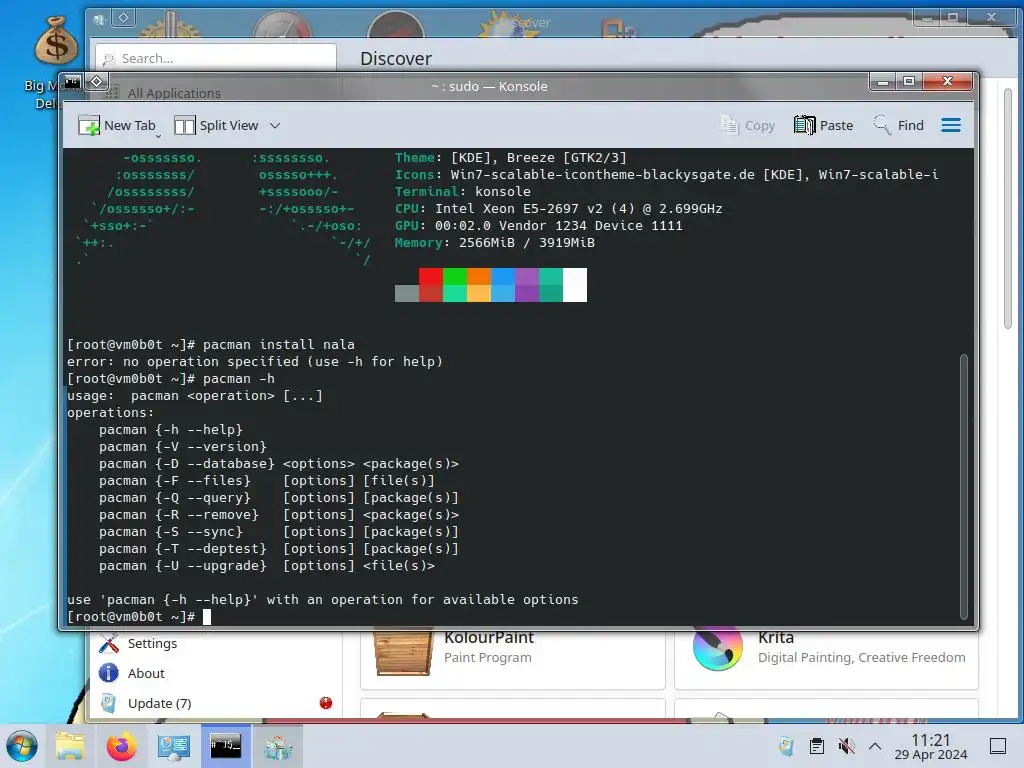Toggle Discover window pin button
Viewport: 1024px width, 768px height.
pyautogui.click(x=123, y=18)
